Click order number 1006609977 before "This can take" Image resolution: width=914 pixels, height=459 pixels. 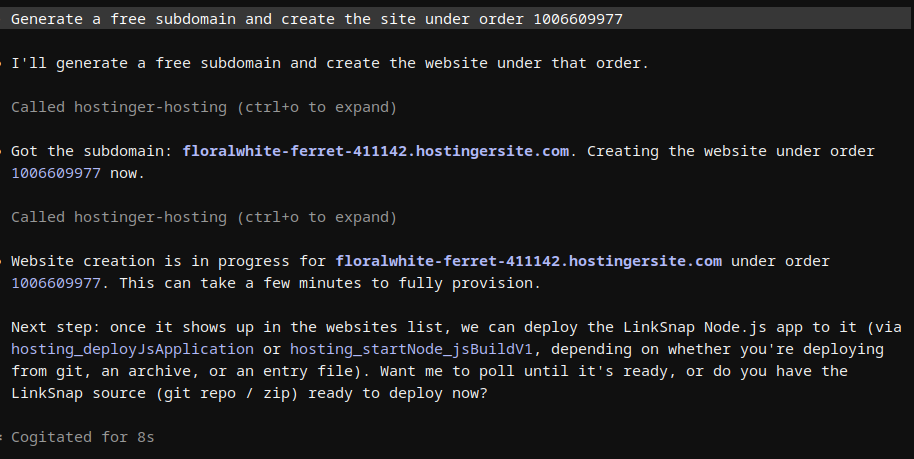tap(56, 283)
